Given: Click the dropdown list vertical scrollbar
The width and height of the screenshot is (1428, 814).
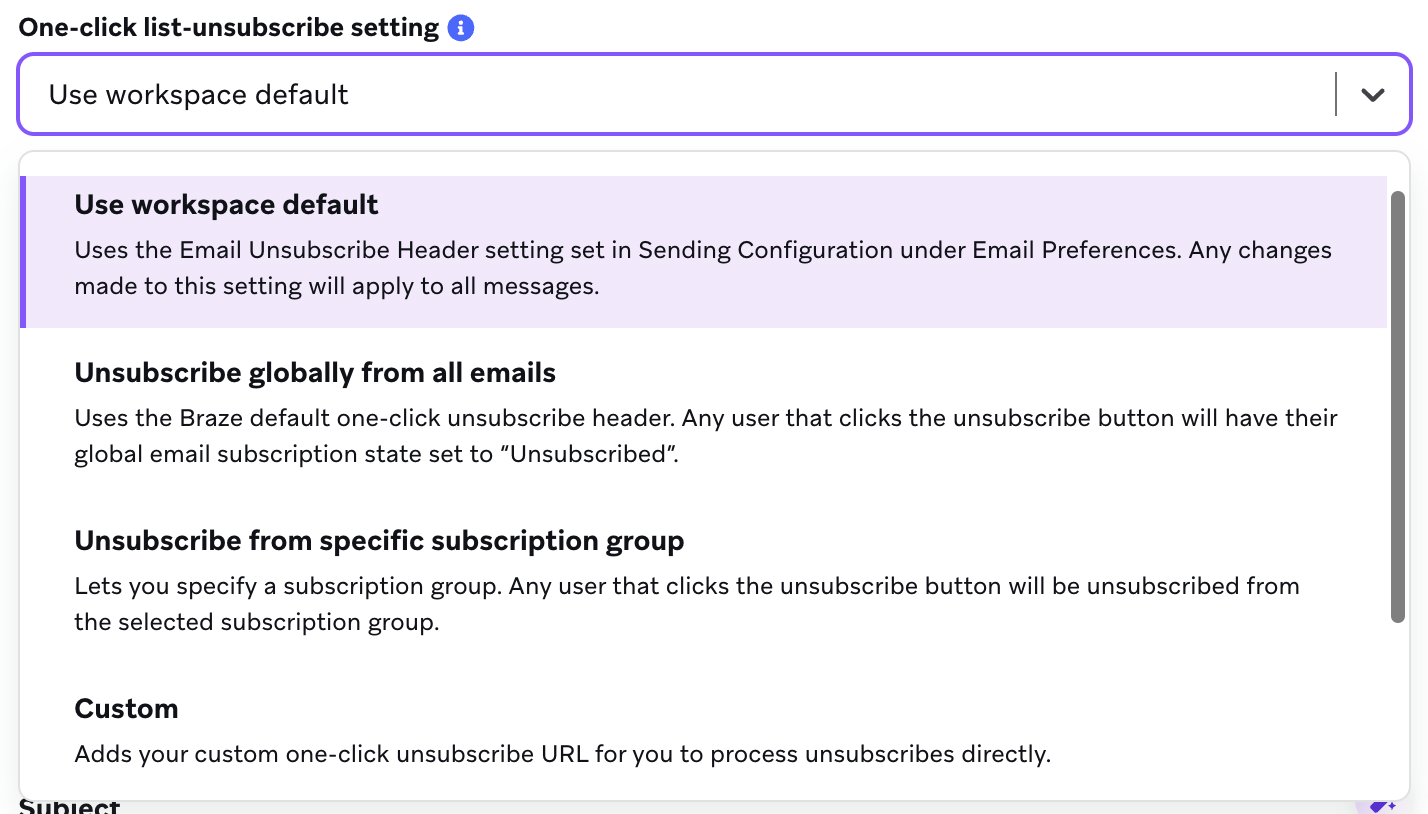Looking at the screenshot, I should 1398,407.
